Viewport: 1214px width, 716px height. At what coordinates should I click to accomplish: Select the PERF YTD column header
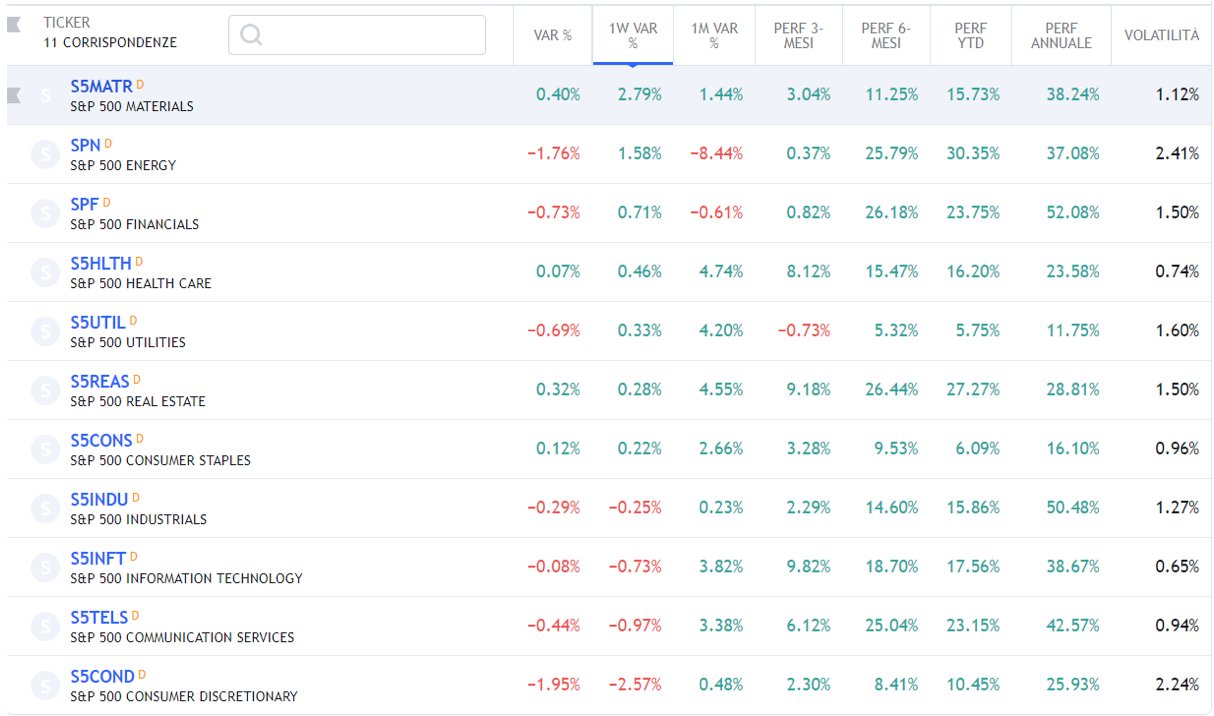tap(970, 35)
